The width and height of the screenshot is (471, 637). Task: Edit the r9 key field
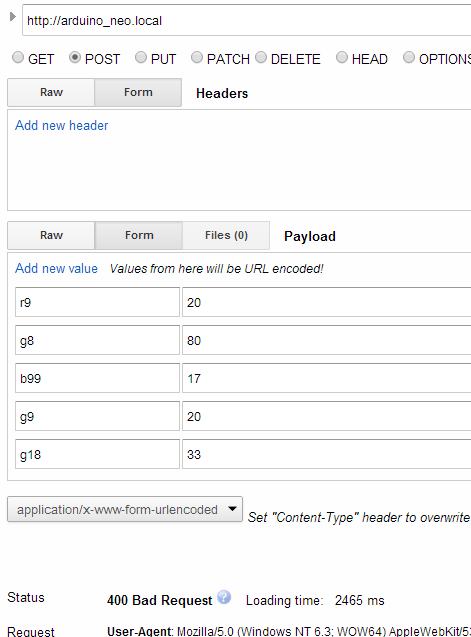(98, 302)
